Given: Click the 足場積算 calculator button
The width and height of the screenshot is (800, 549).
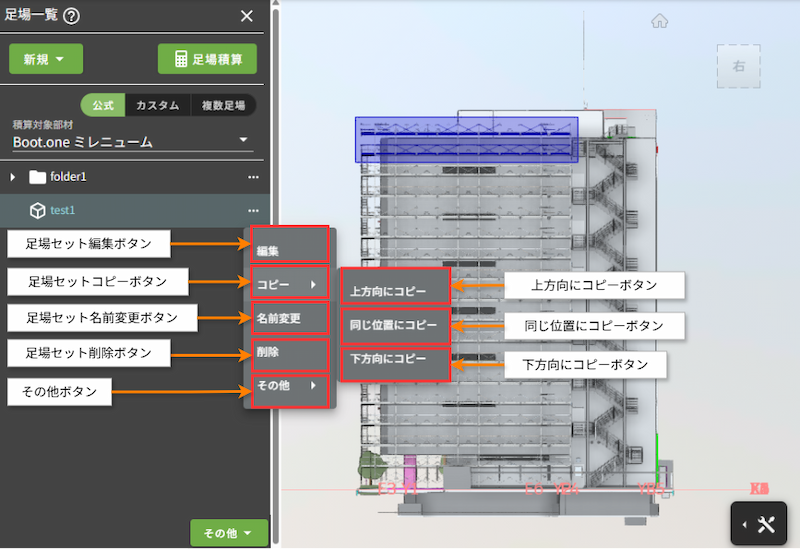Looking at the screenshot, I should [207, 59].
